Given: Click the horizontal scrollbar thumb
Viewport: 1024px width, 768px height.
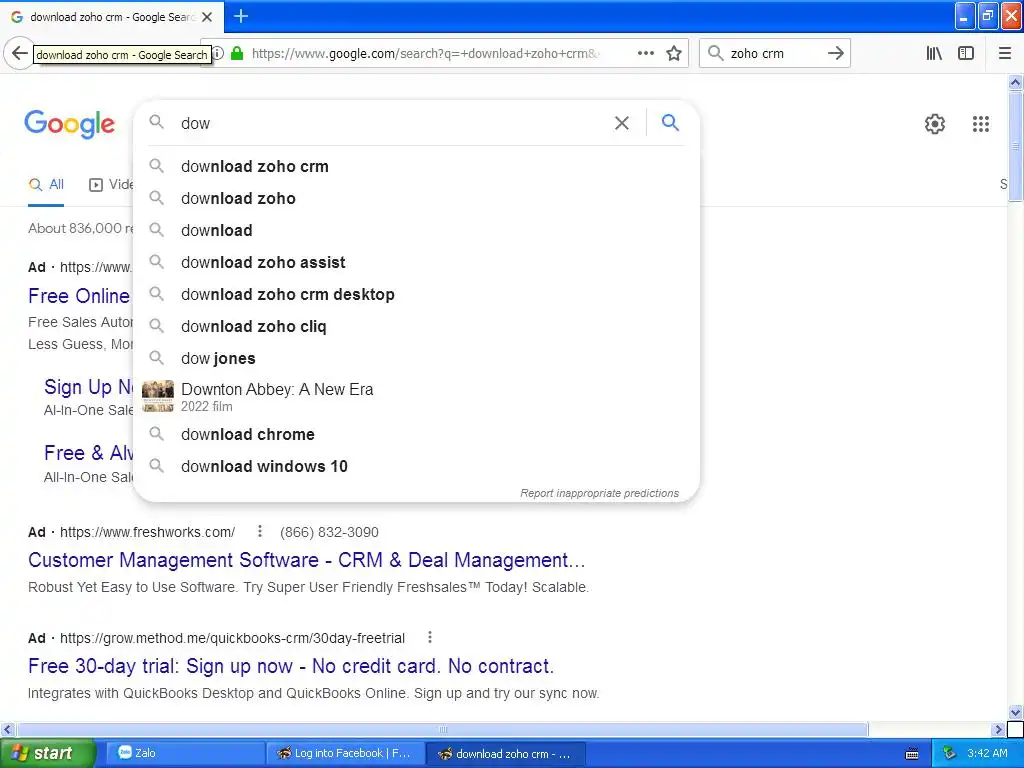Looking at the screenshot, I should (442, 729).
